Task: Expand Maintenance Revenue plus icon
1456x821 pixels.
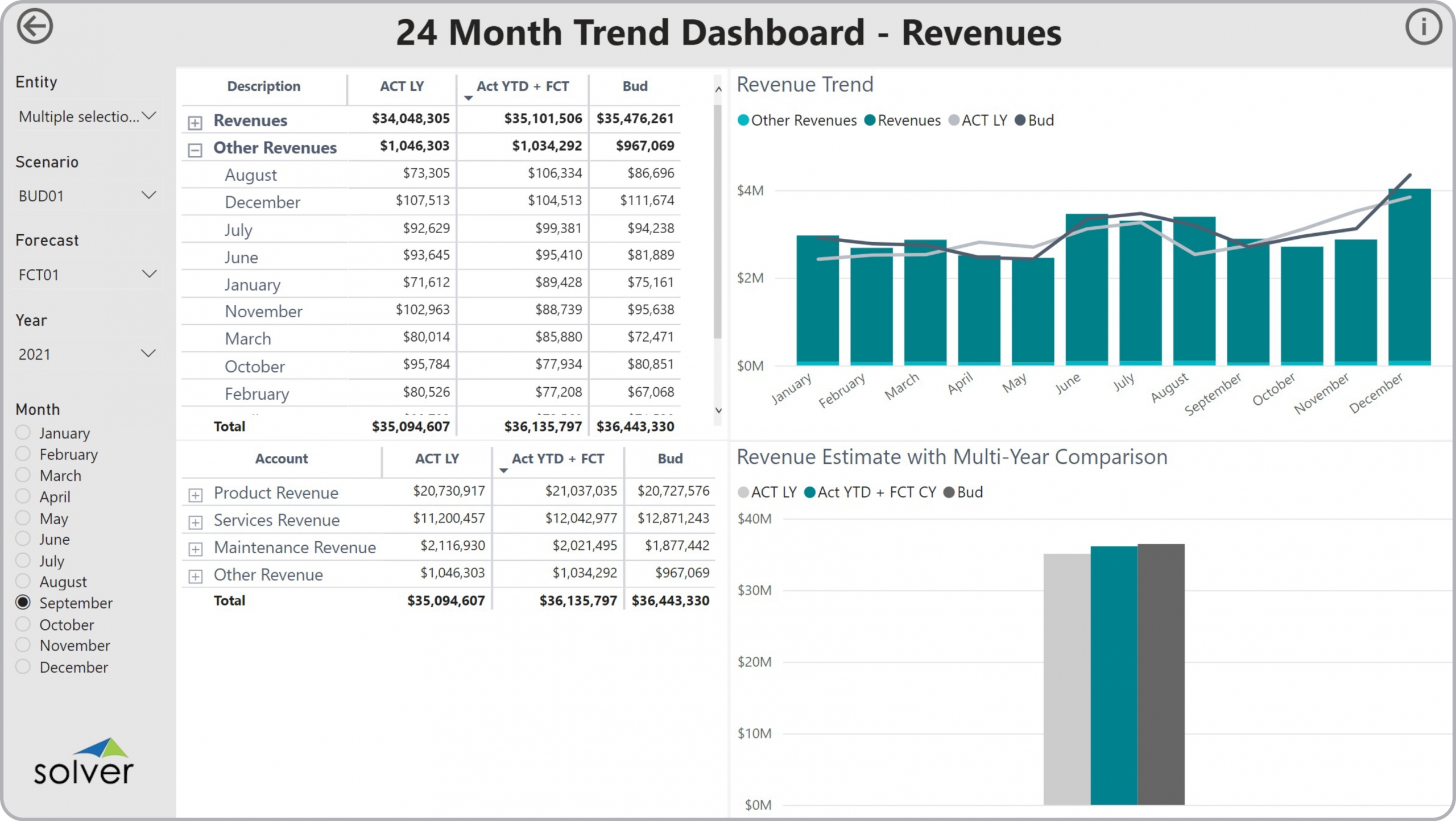Action: coord(195,549)
